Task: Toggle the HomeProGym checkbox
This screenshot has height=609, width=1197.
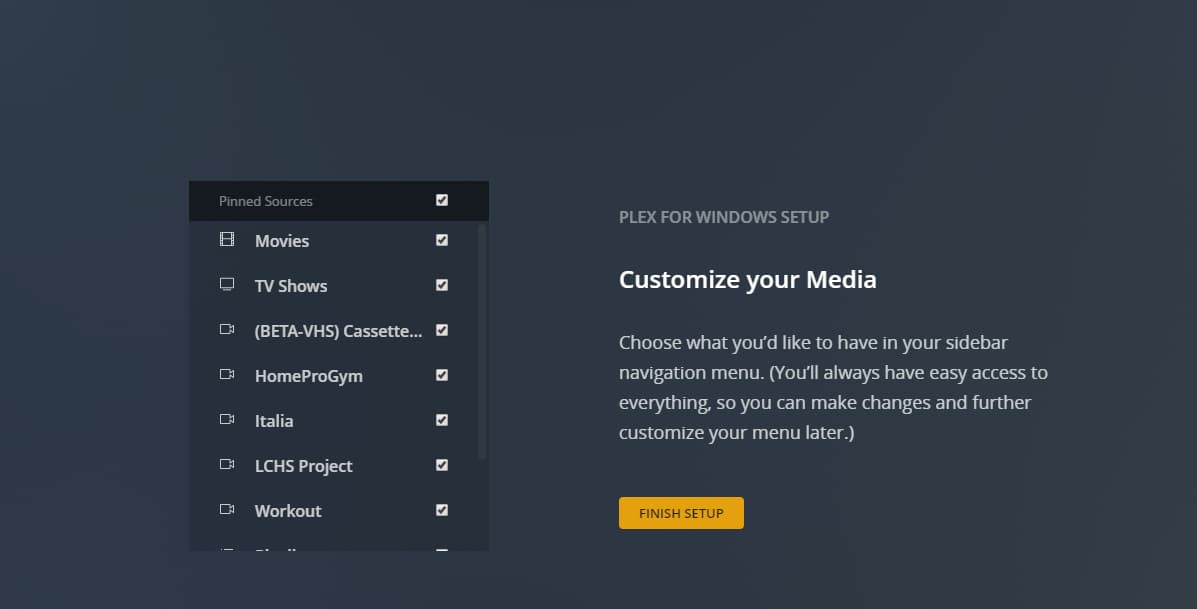Action: (x=442, y=375)
